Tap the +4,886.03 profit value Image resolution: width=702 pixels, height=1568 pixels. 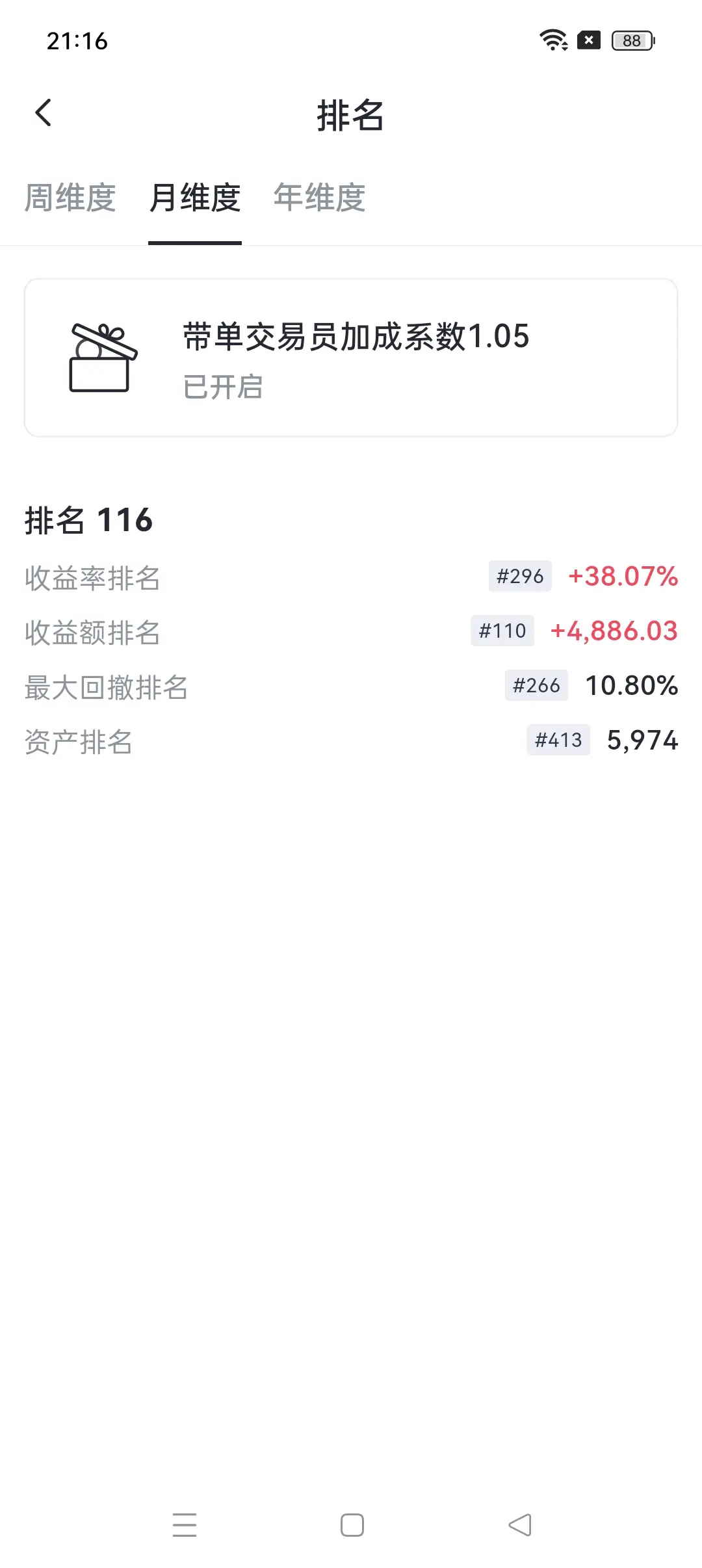(614, 631)
